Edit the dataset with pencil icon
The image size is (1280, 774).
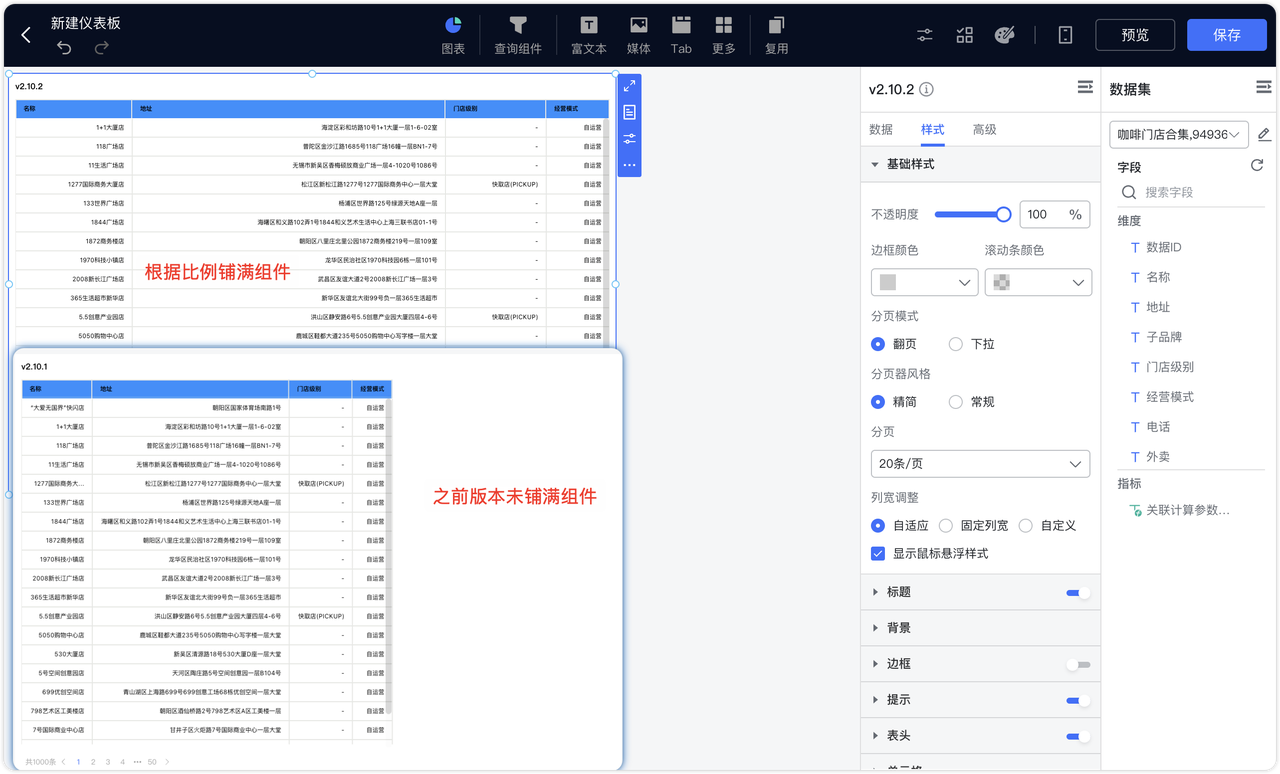[1264, 134]
